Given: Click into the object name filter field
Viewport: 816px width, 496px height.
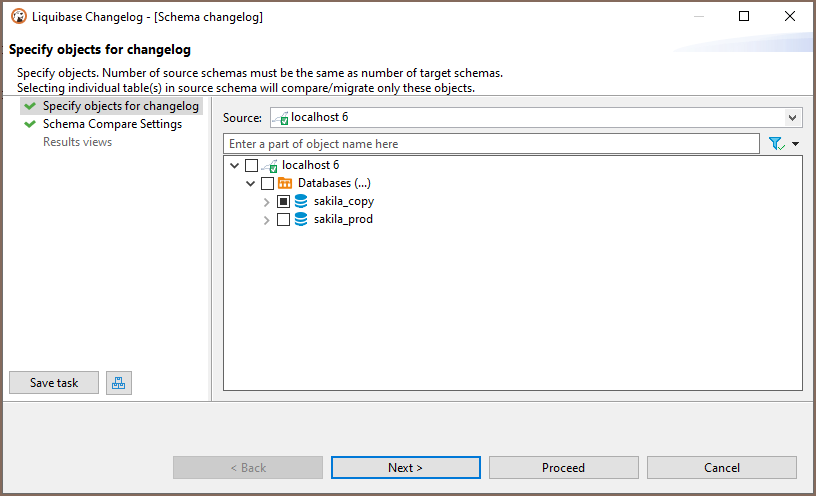Looking at the screenshot, I should click(x=490, y=144).
